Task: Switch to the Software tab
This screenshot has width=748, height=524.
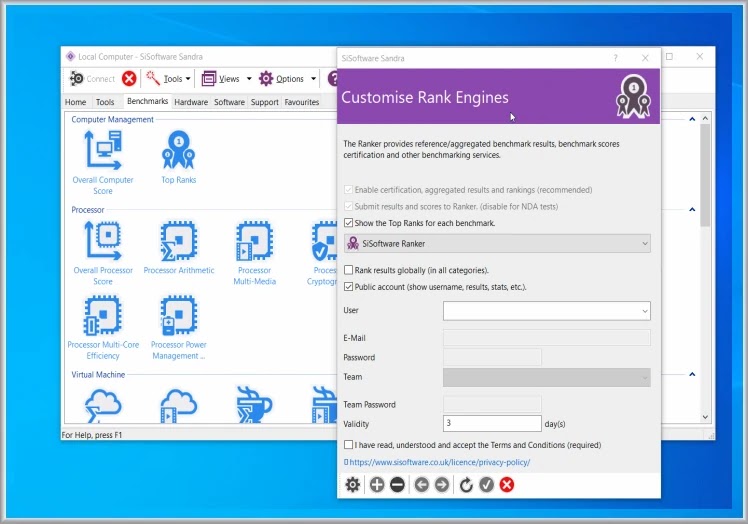Action: pyautogui.click(x=229, y=102)
